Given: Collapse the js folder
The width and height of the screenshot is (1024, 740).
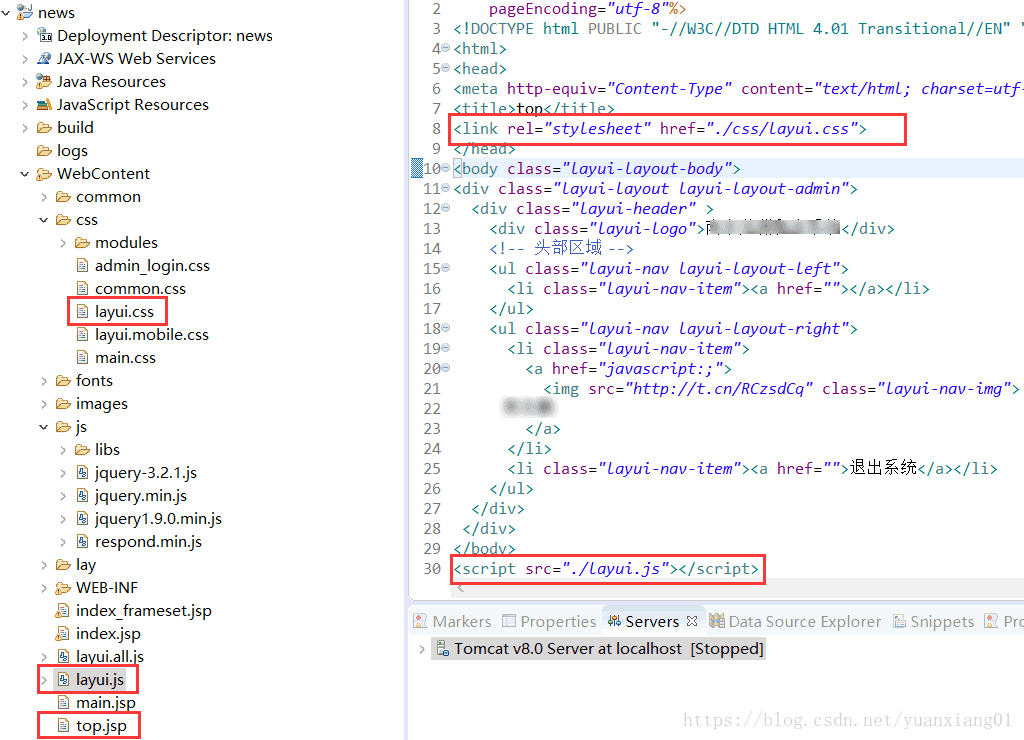Looking at the screenshot, I should [x=44, y=427].
